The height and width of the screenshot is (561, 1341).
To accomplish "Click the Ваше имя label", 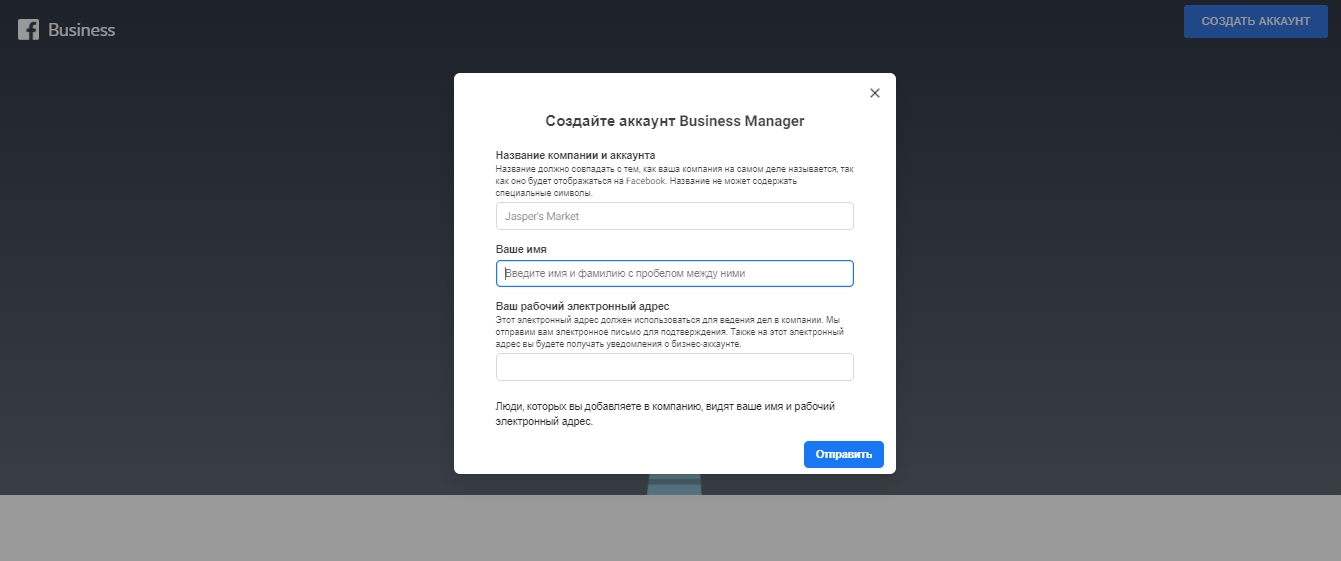I will [x=521, y=249].
